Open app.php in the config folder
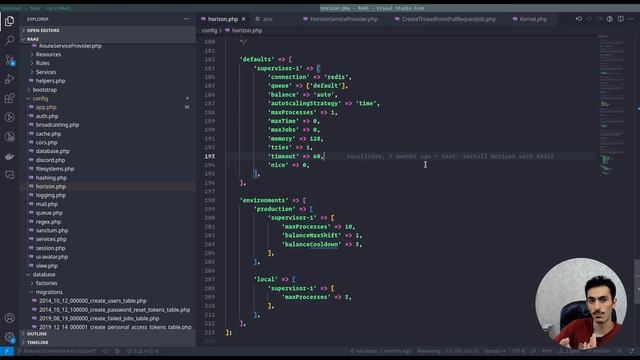Viewport: 640px width, 360px height. tap(46, 107)
